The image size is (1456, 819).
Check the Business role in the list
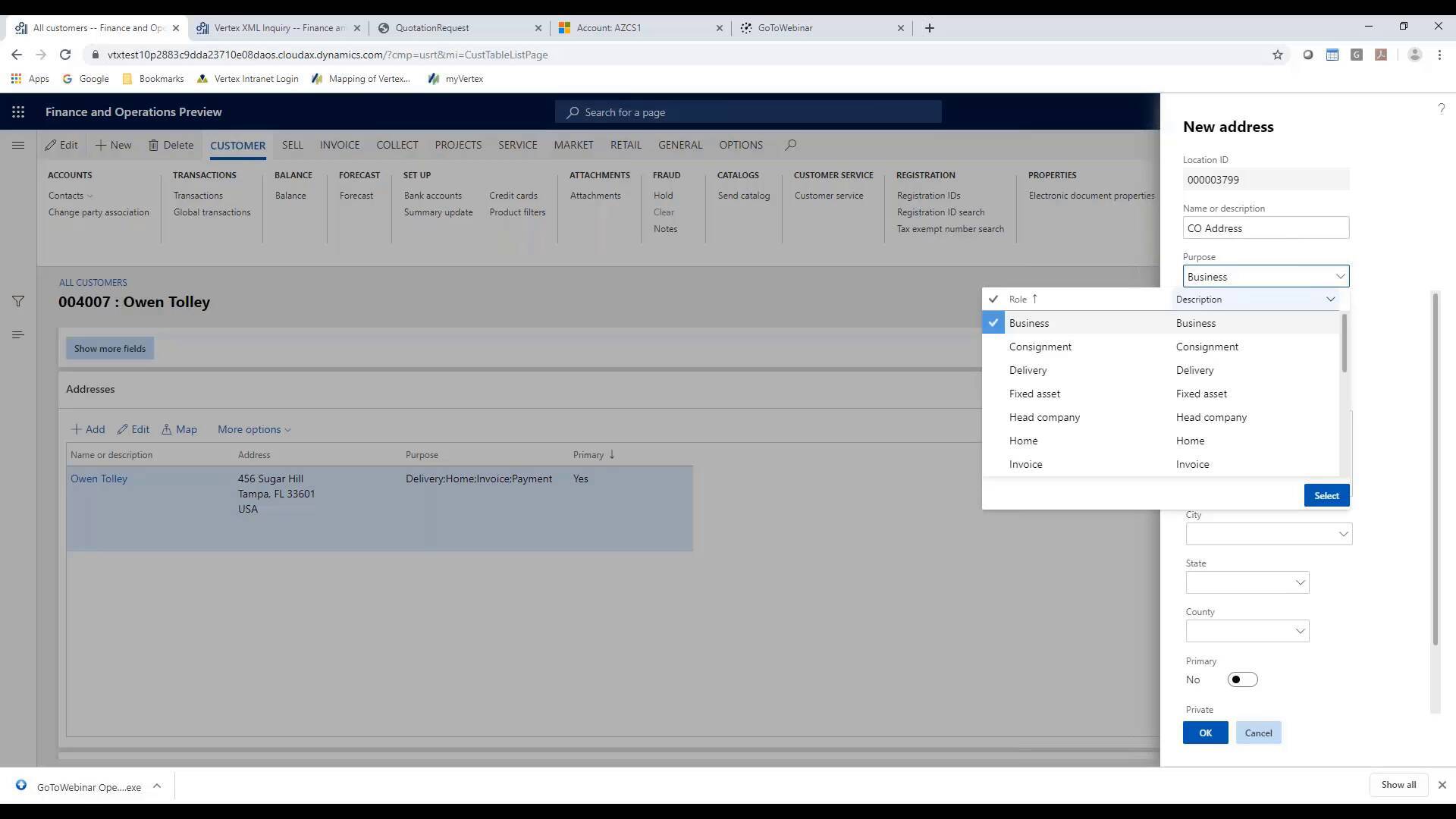(993, 322)
